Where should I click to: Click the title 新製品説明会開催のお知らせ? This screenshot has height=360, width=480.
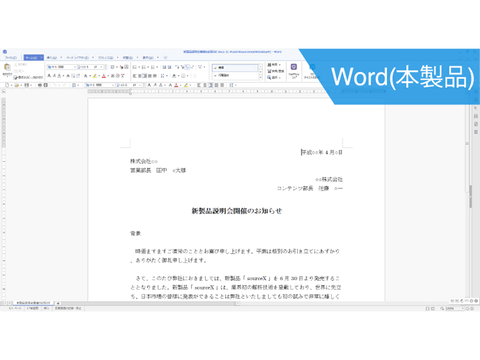pyautogui.click(x=237, y=211)
